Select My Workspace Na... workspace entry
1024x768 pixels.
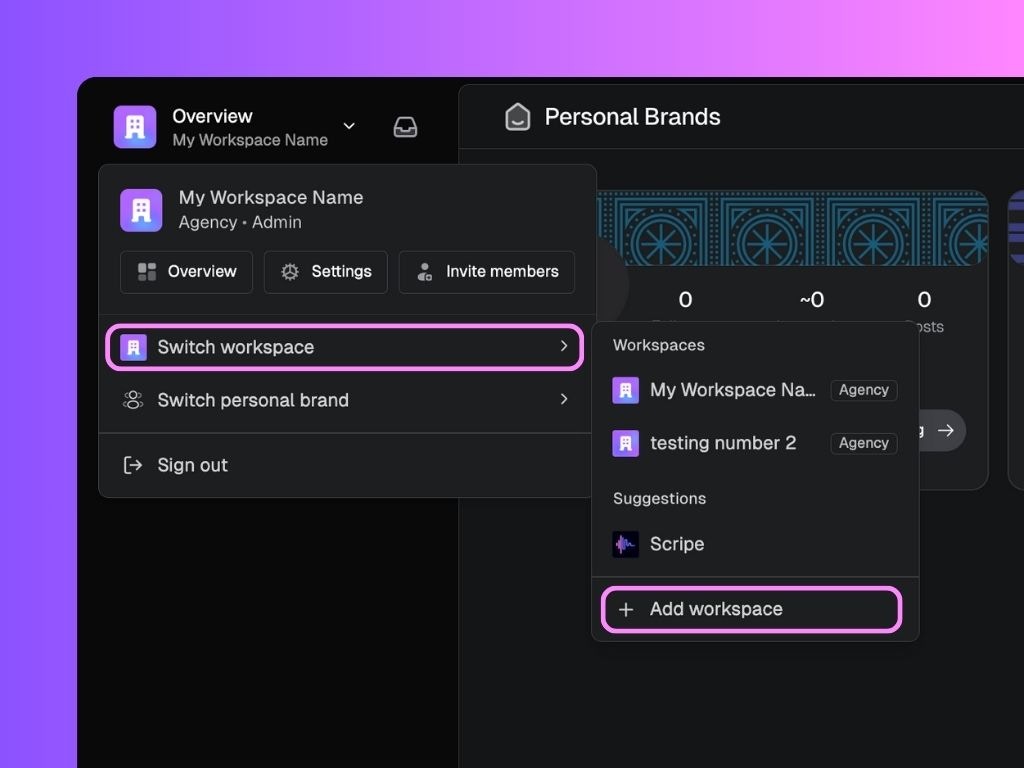tap(755, 390)
